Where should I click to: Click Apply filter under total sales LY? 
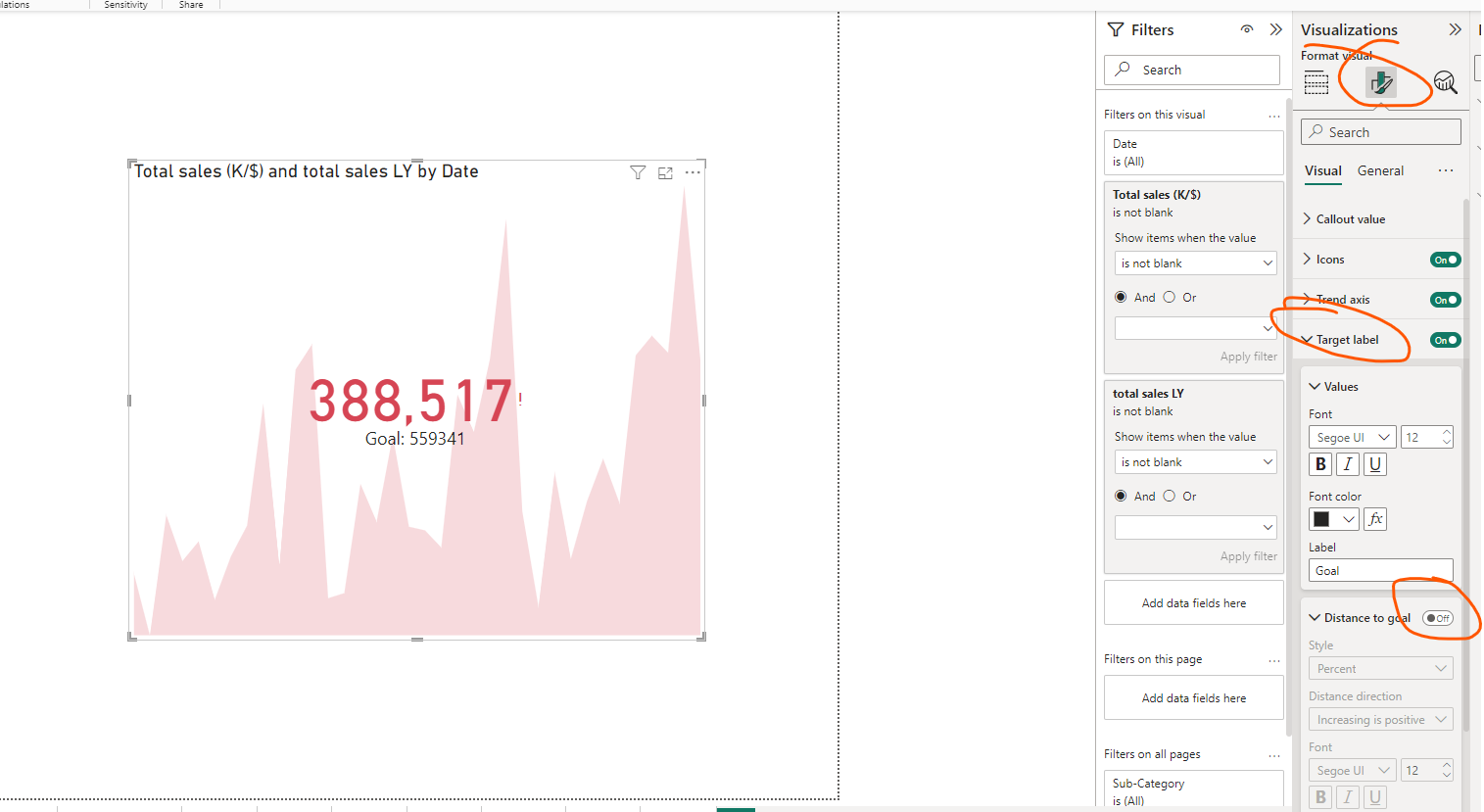pyautogui.click(x=1248, y=556)
